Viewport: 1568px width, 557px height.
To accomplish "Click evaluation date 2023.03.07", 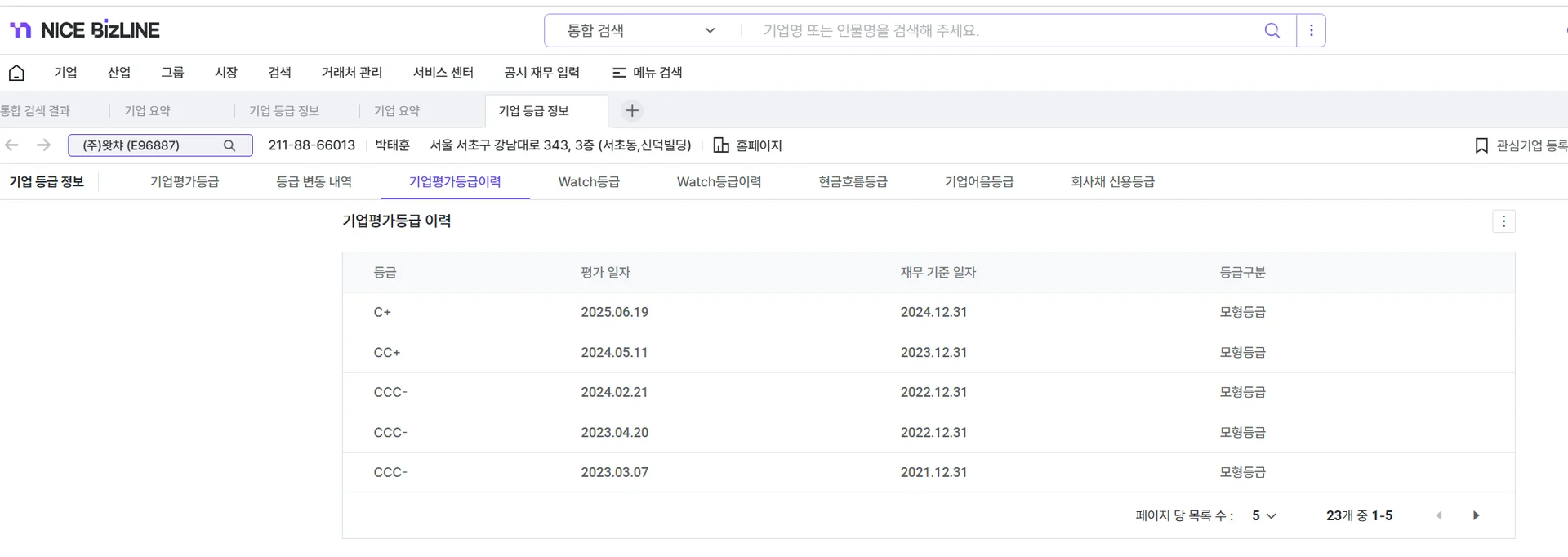I will [x=615, y=472].
